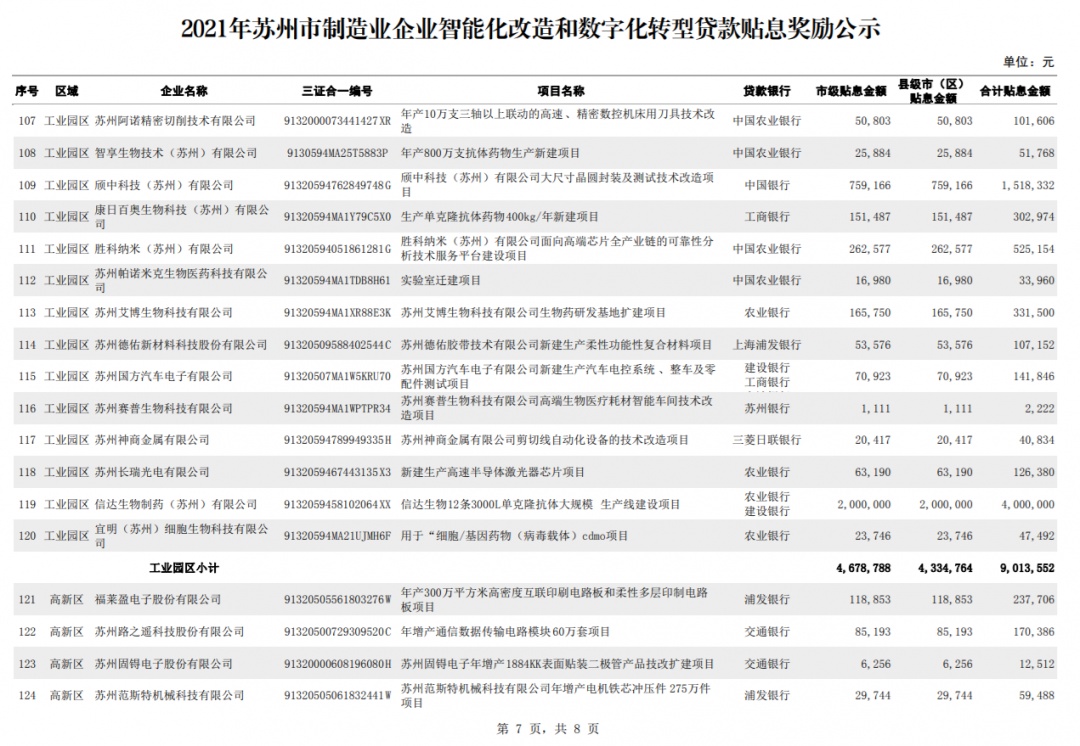Click the page footer 第 7 页, 共 8 页
This screenshot has width=1080, height=746.
548,729
